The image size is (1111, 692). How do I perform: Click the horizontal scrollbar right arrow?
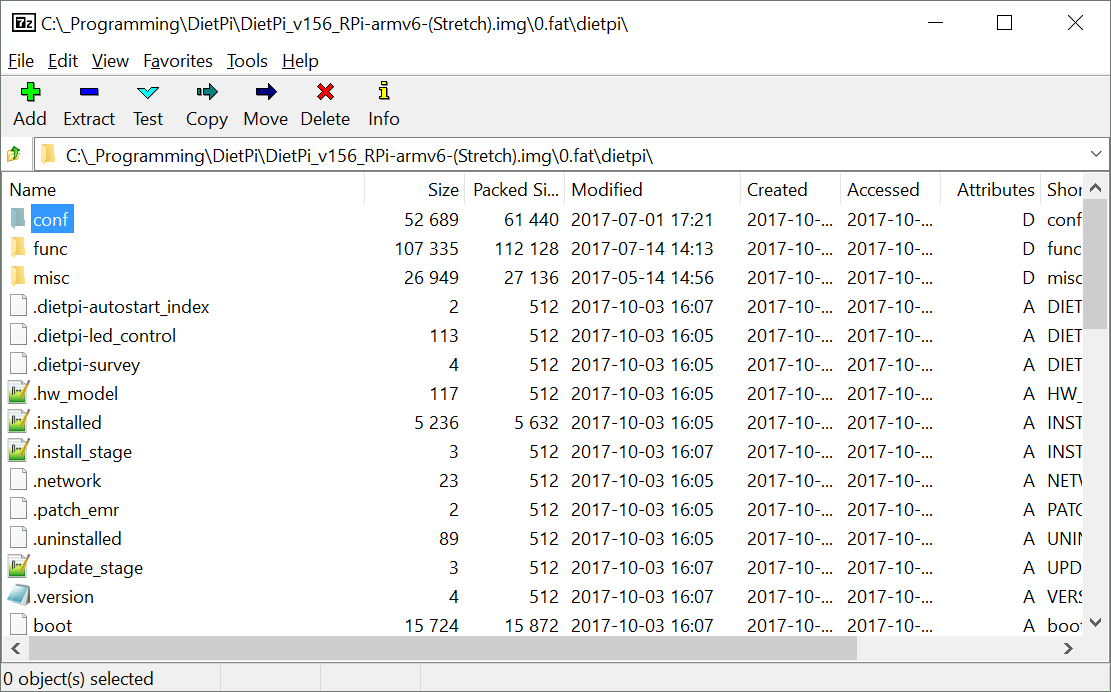click(x=1068, y=648)
